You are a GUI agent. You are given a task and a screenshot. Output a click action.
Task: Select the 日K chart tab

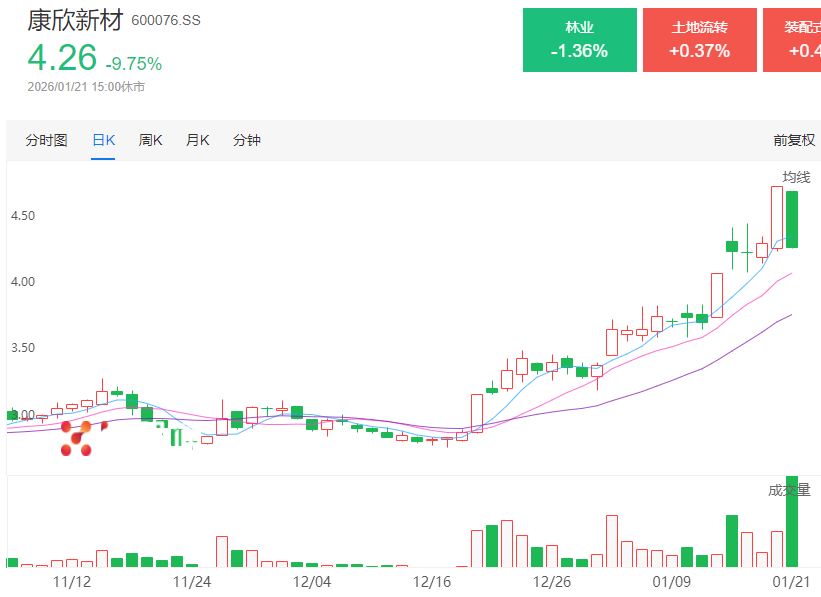pos(103,140)
